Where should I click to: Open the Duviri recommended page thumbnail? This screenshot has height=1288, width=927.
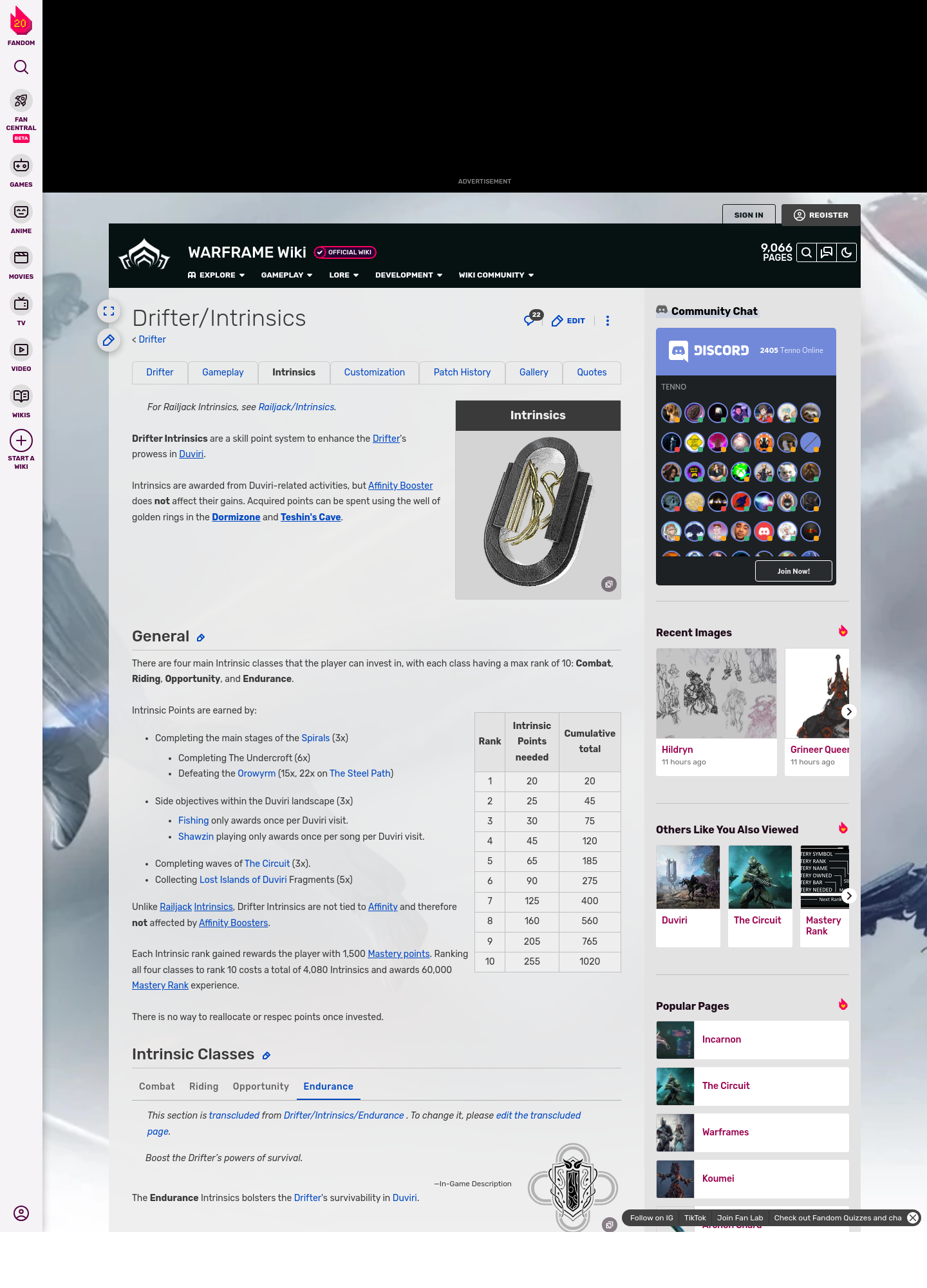click(x=688, y=877)
